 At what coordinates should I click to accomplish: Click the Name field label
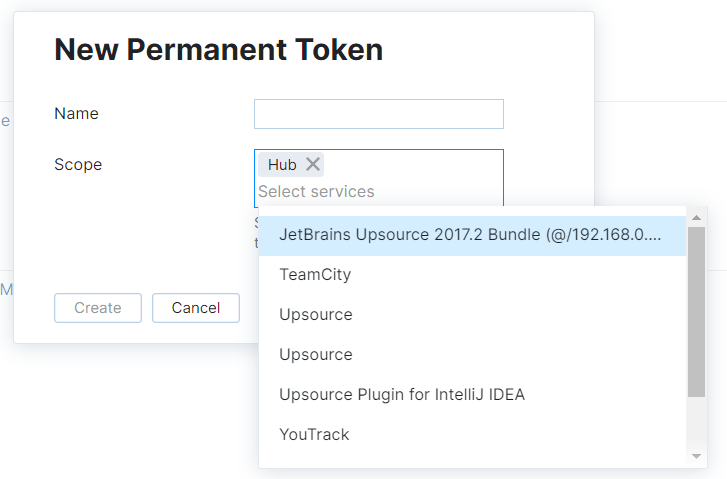point(76,114)
